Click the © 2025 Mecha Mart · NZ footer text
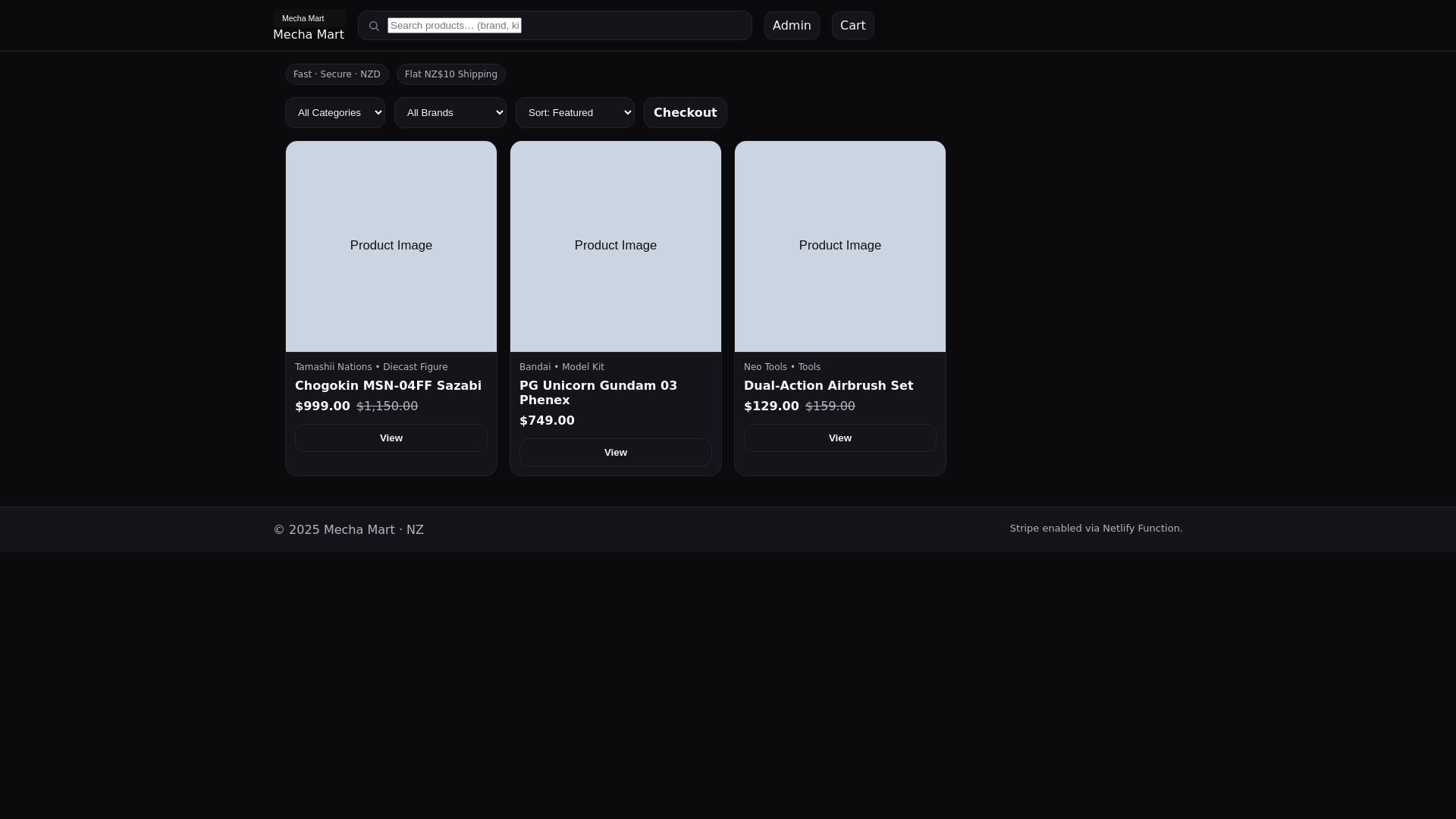 click(349, 530)
